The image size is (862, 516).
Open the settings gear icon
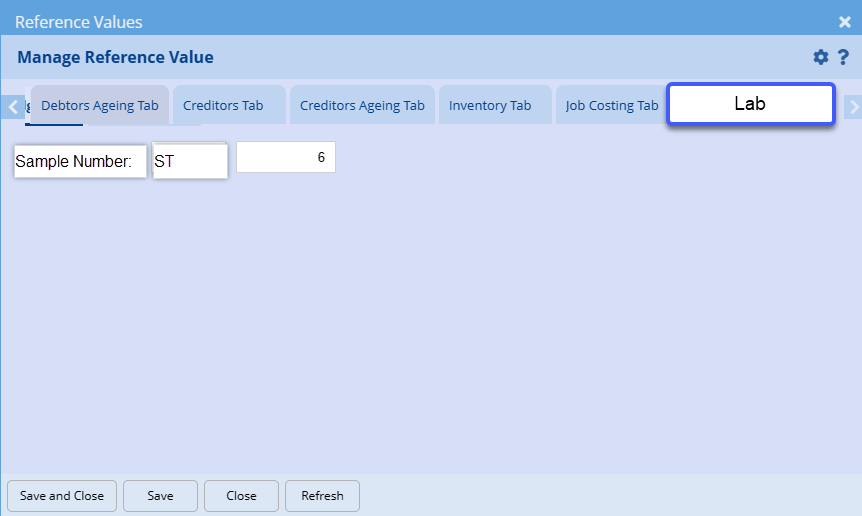[x=821, y=57]
